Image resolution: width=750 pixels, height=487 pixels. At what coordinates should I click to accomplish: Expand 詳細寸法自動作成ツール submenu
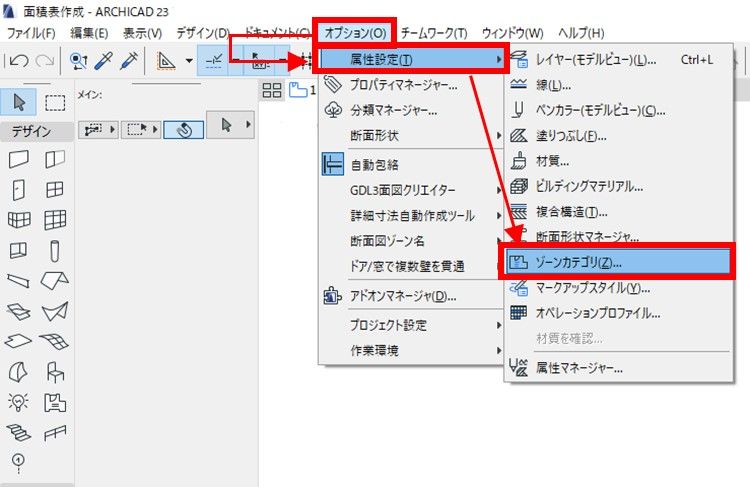pos(411,216)
